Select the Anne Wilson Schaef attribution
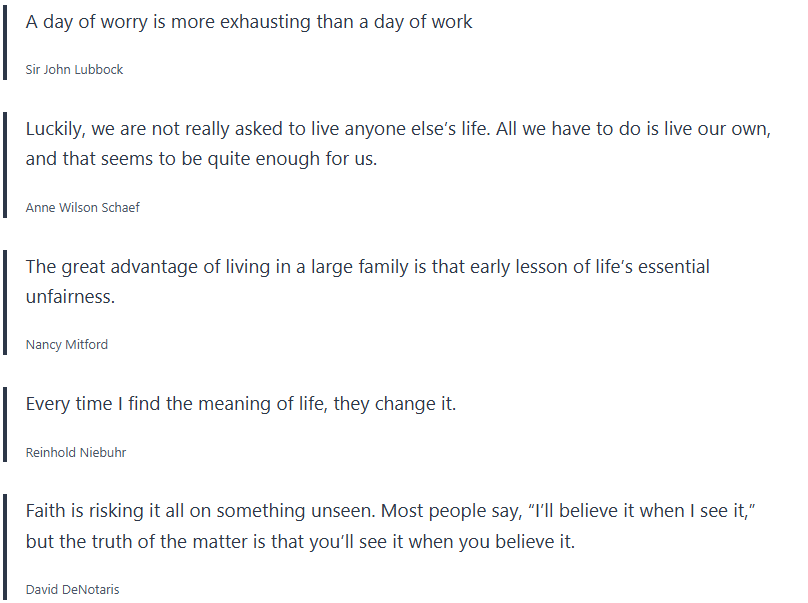808x603 pixels. [x=83, y=208]
